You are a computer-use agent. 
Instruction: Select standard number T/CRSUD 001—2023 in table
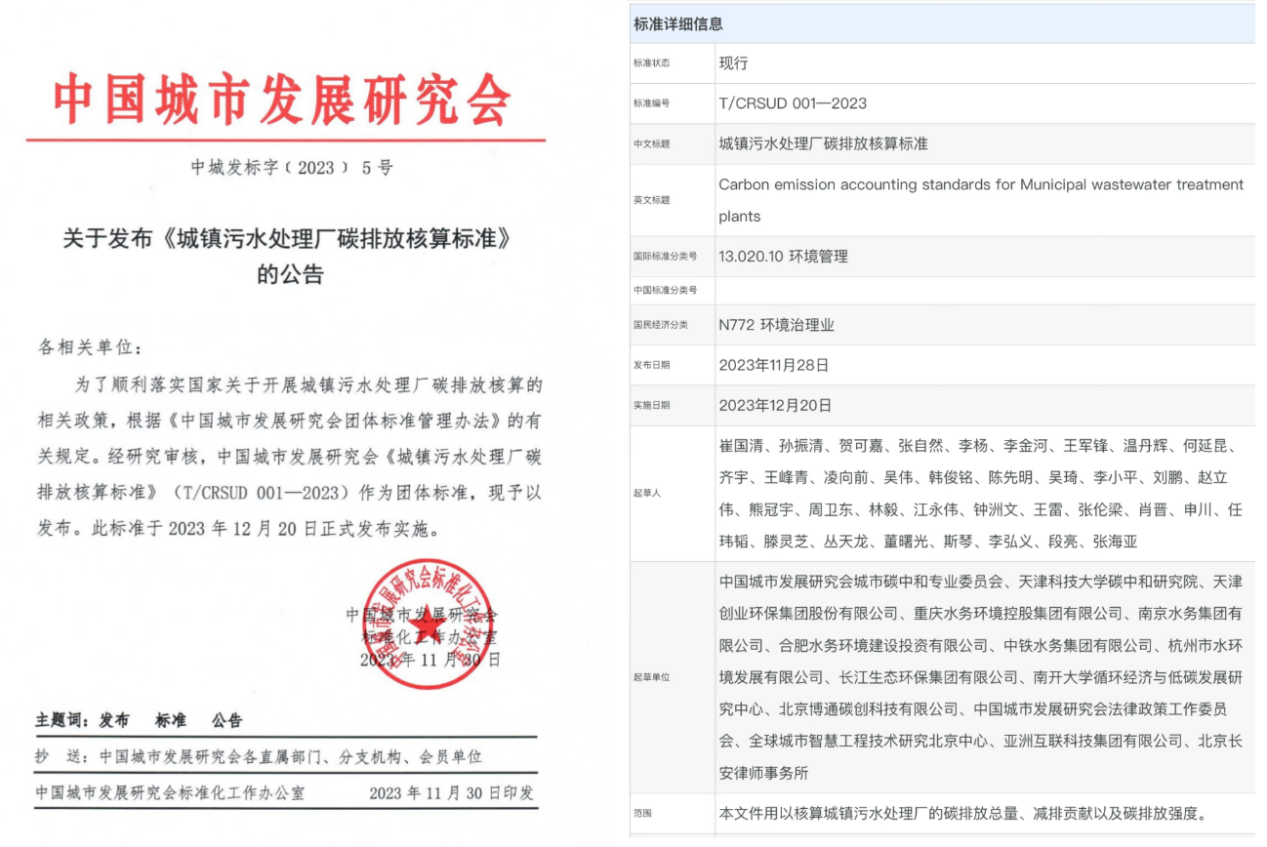(792, 103)
